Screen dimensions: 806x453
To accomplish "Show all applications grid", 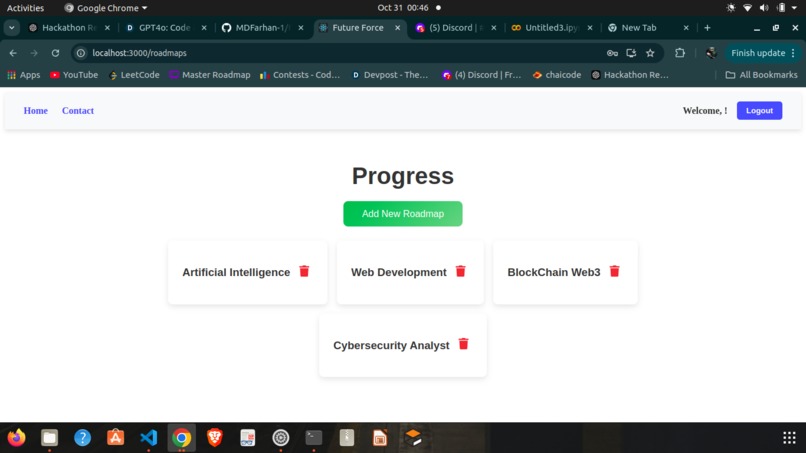I will tap(789, 438).
